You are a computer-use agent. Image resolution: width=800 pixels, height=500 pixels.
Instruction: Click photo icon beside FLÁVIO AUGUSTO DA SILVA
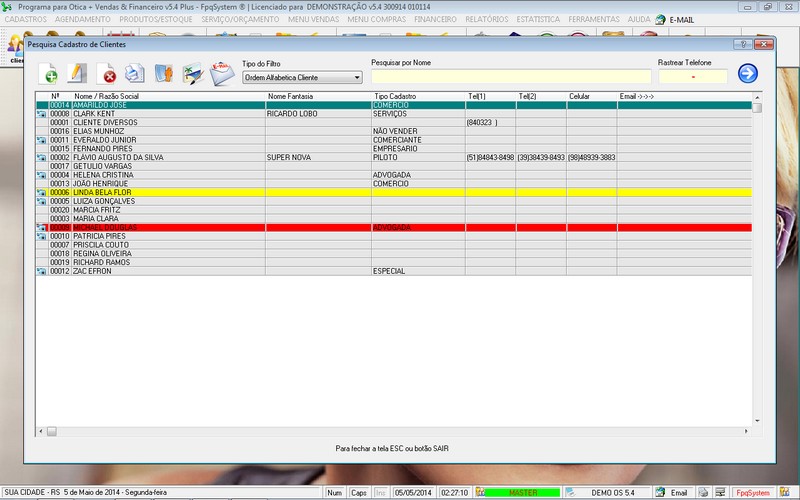(41, 158)
